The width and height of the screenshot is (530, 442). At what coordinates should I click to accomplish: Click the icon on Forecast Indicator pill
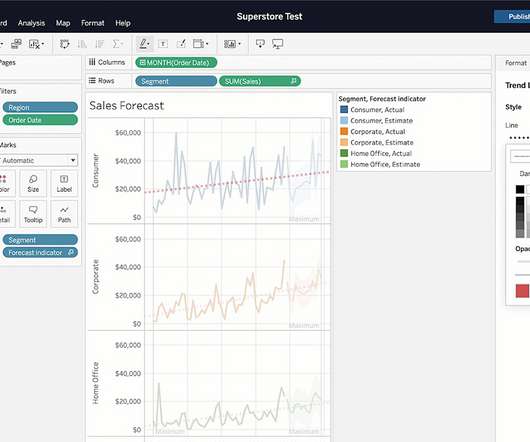point(71,252)
